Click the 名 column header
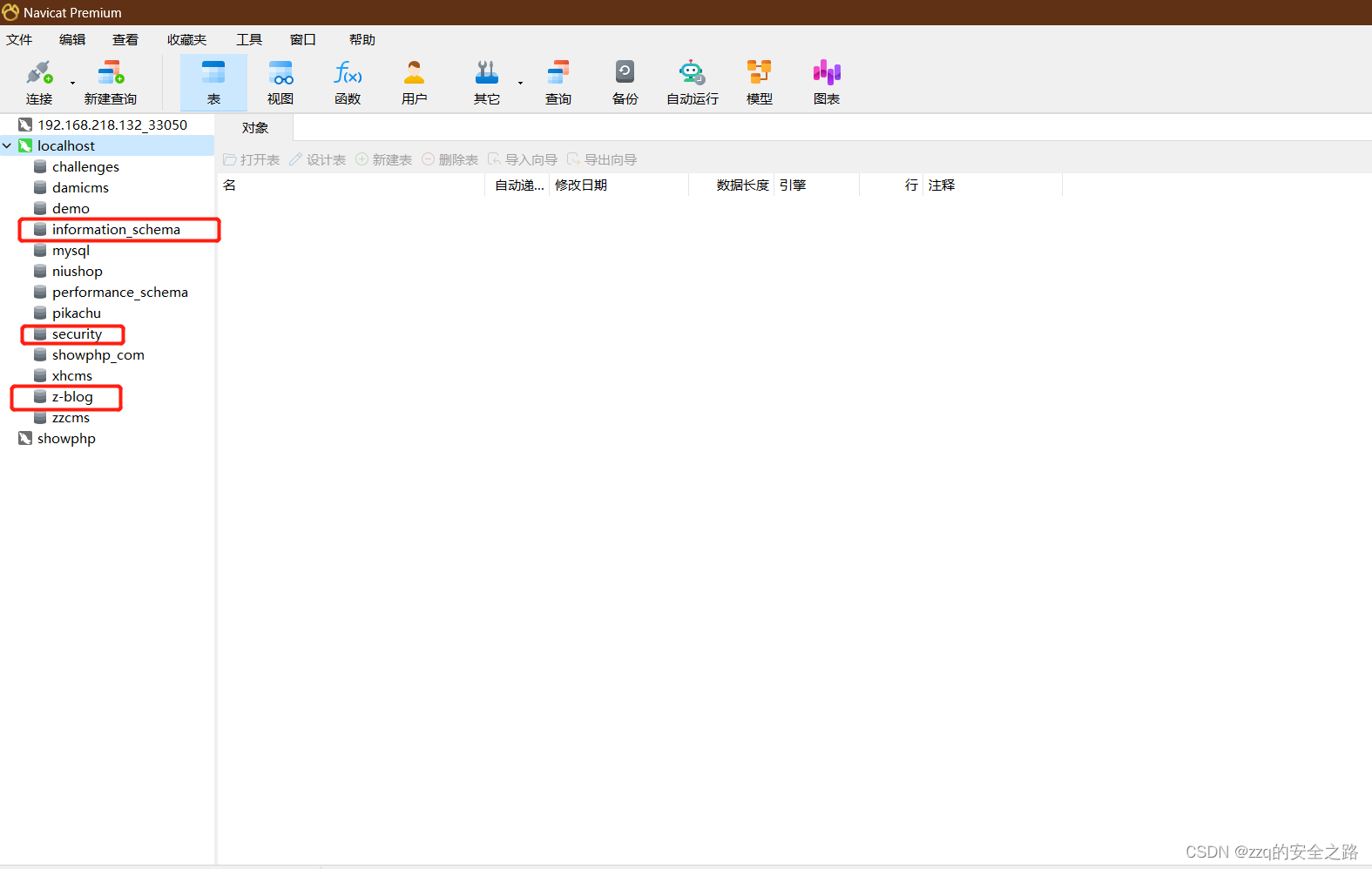 click(351, 185)
